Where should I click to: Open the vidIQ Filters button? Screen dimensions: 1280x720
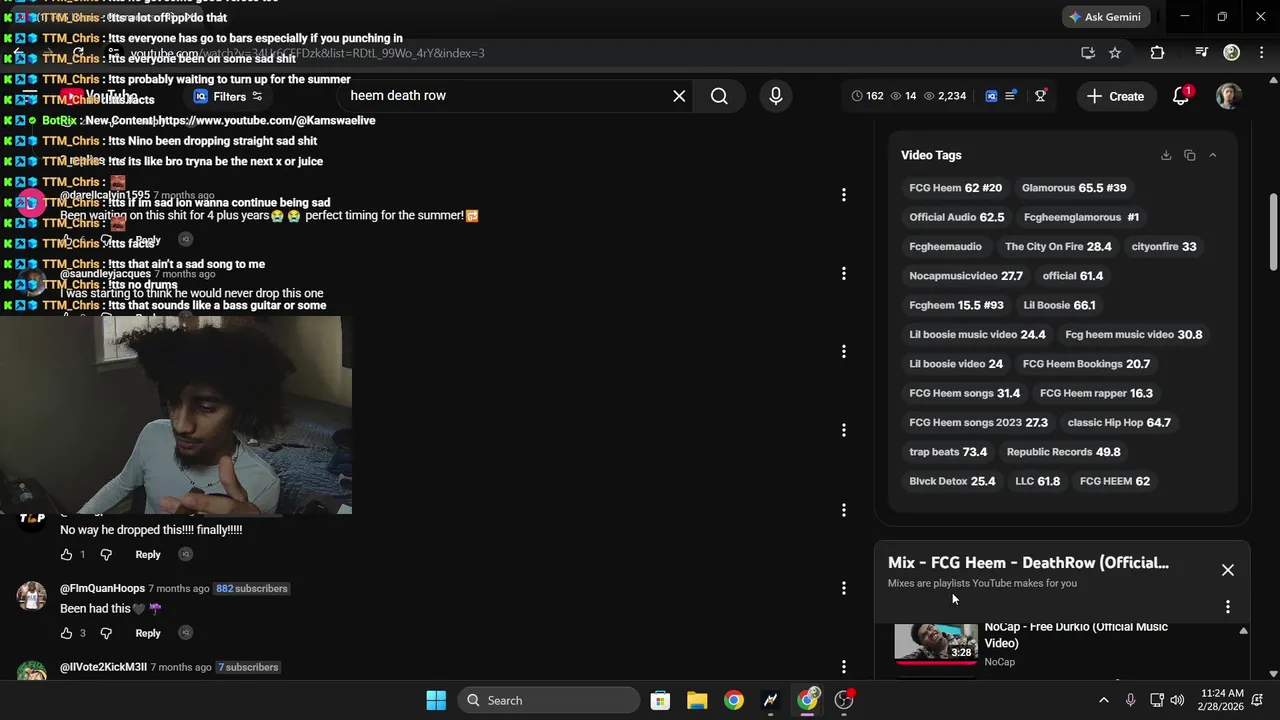click(x=228, y=96)
